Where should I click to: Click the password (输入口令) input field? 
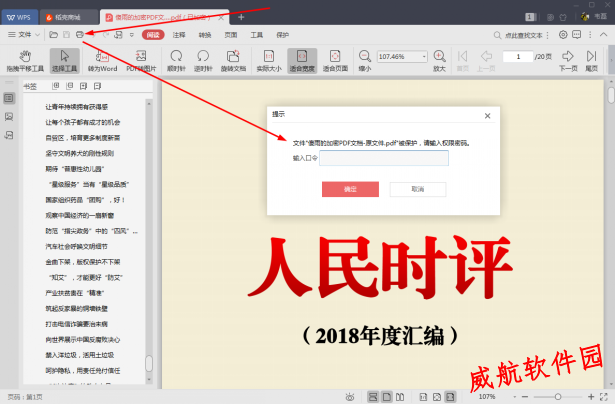[x=384, y=158]
